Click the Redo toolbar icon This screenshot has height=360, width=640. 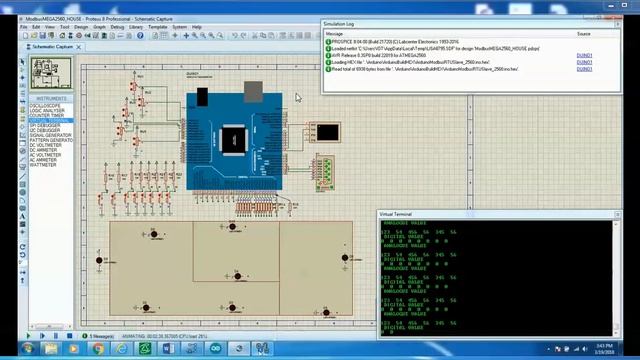243,36
